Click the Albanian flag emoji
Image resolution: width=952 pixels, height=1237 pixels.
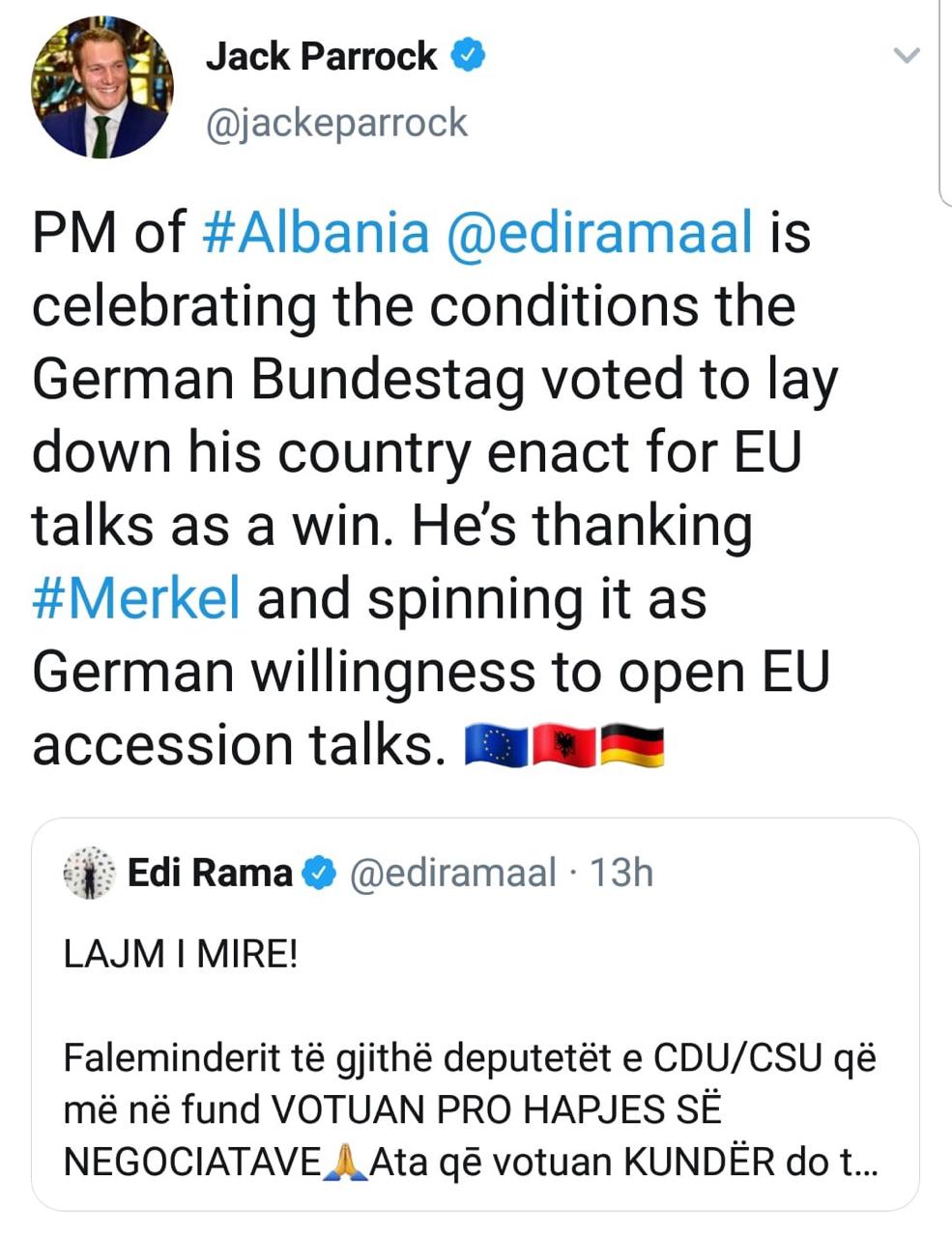[565, 746]
